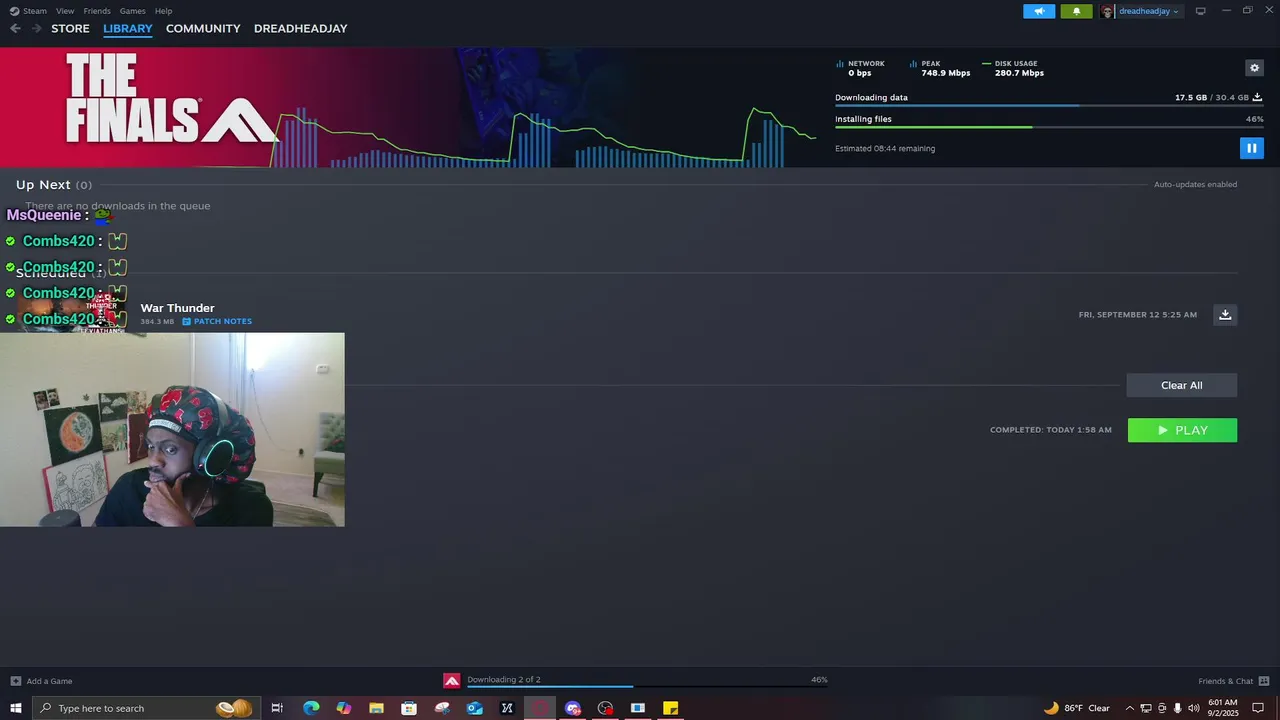Click The Finals banner logo
1280x720 pixels.
171,98
